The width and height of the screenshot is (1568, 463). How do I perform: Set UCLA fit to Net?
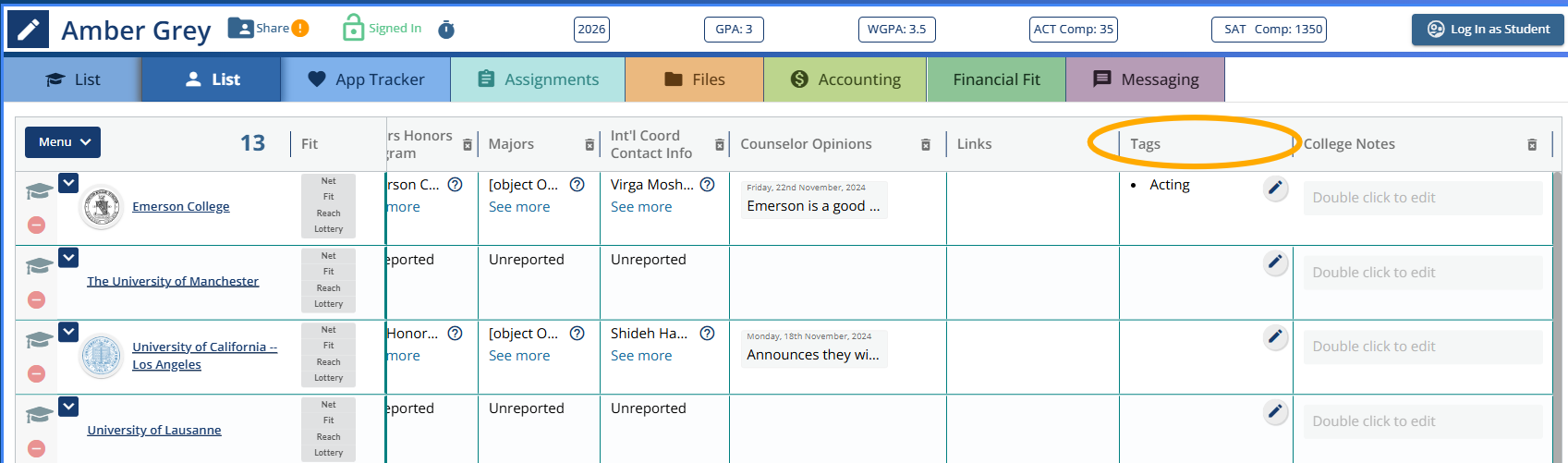[x=328, y=330]
